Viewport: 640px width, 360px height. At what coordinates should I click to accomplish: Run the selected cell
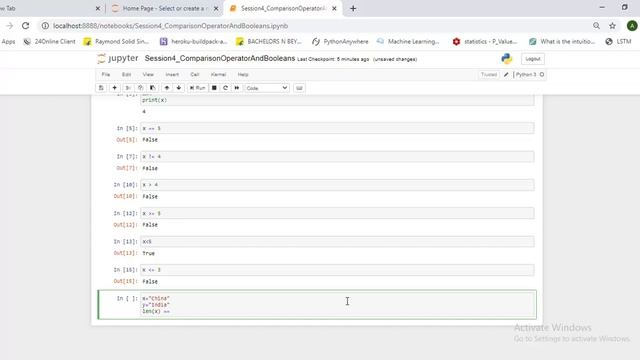[198, 88]
